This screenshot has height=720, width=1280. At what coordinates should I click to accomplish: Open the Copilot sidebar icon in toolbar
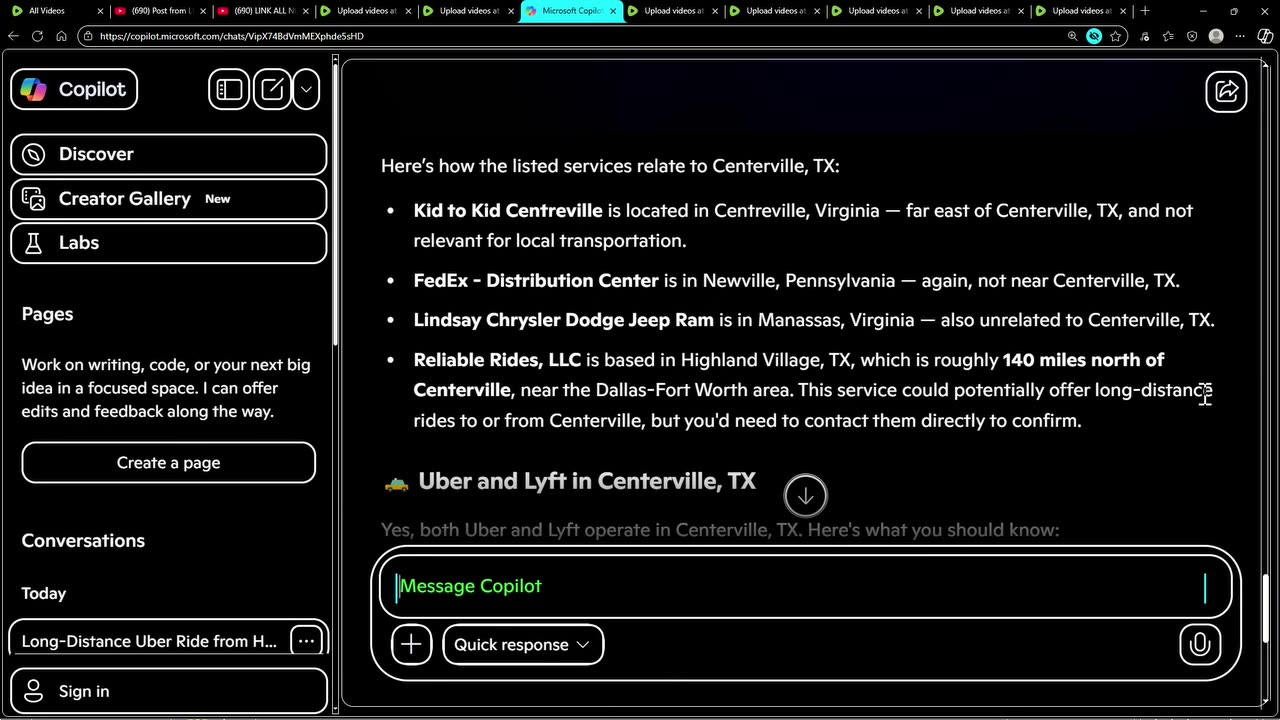click(1265, 36)
